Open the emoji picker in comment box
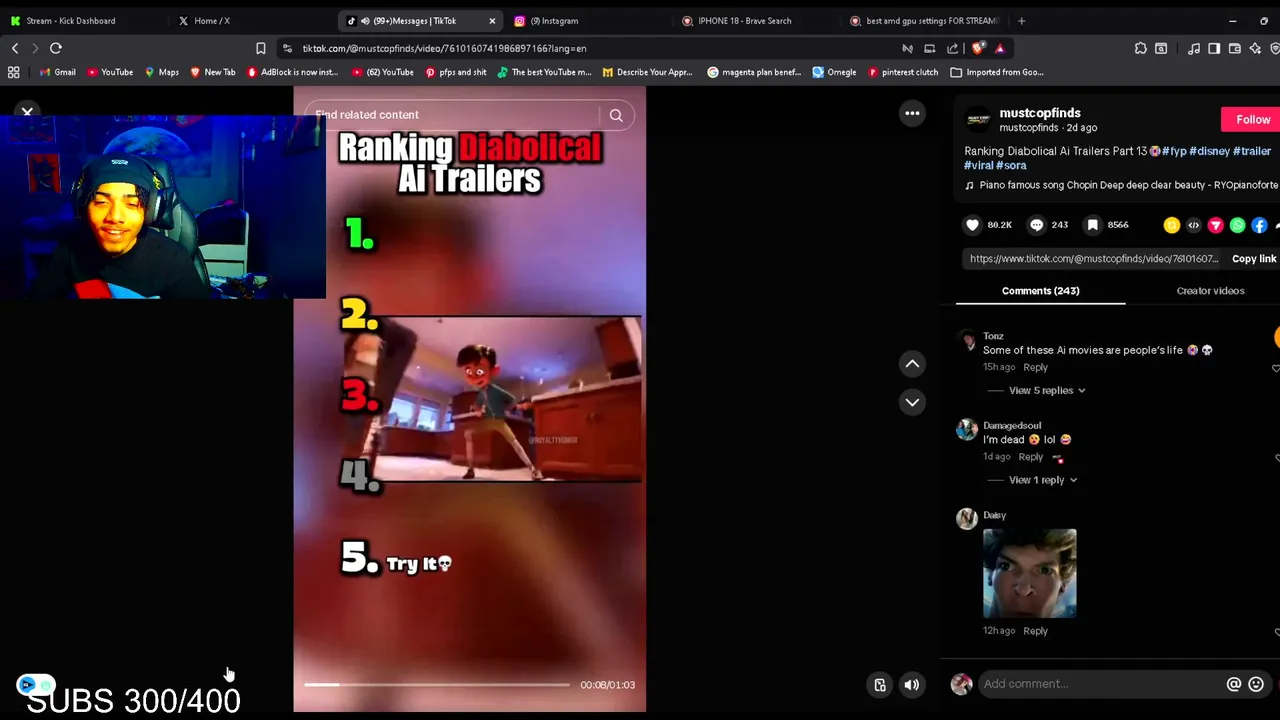The image size is (1280, 720). [1256, 684]
